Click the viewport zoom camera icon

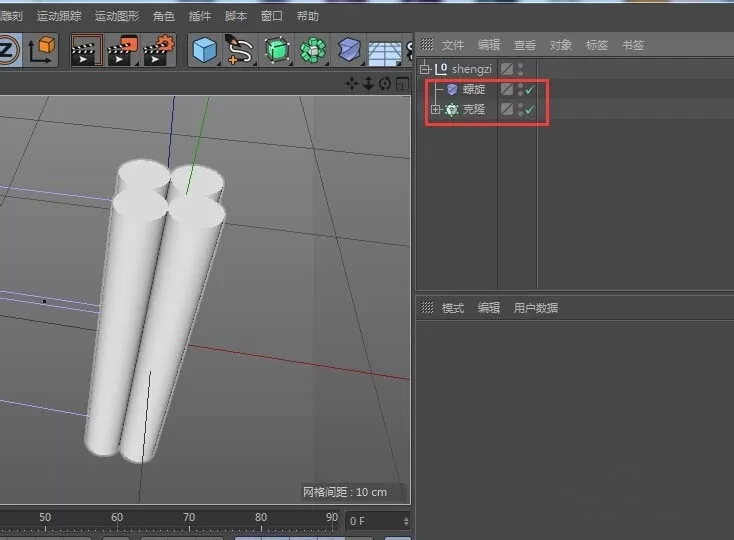coord(368,84)
